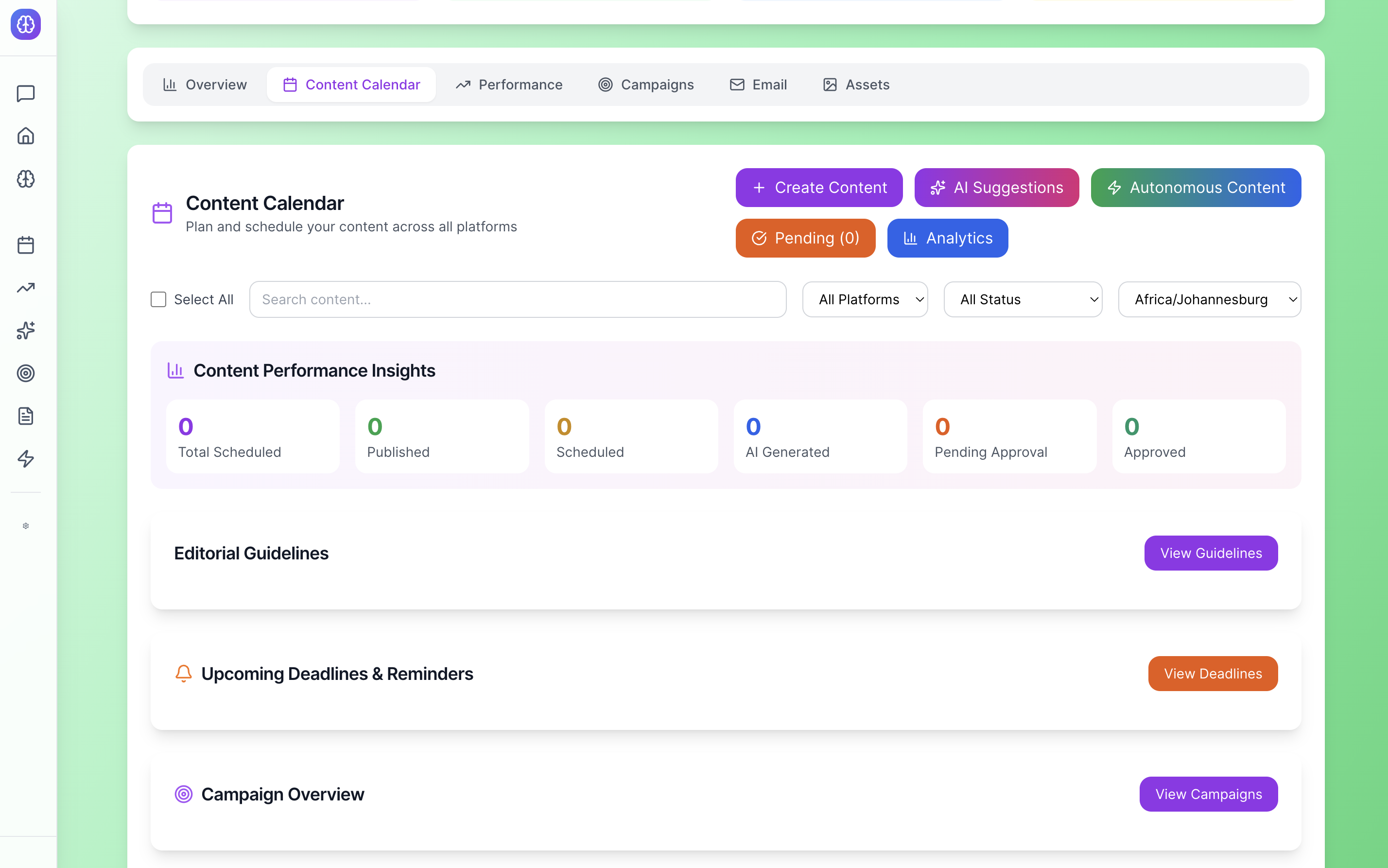Click the brain logo in the sidebar top
Screen dimensions: 1388x868
click(x=26, y=25)
